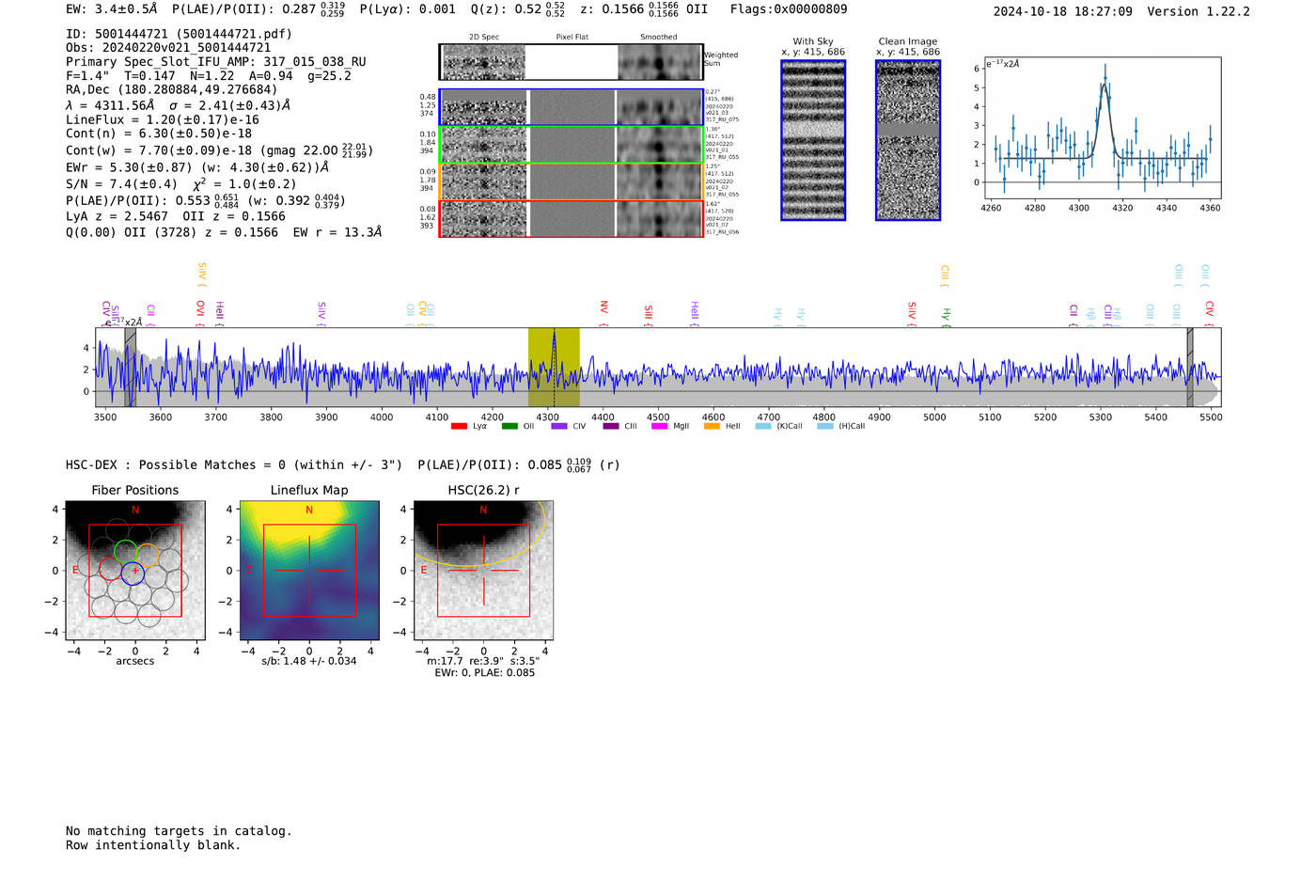Screen dimensions: 1316x896
Task: Click the green Hγ line label
Action: click(947, 317)
